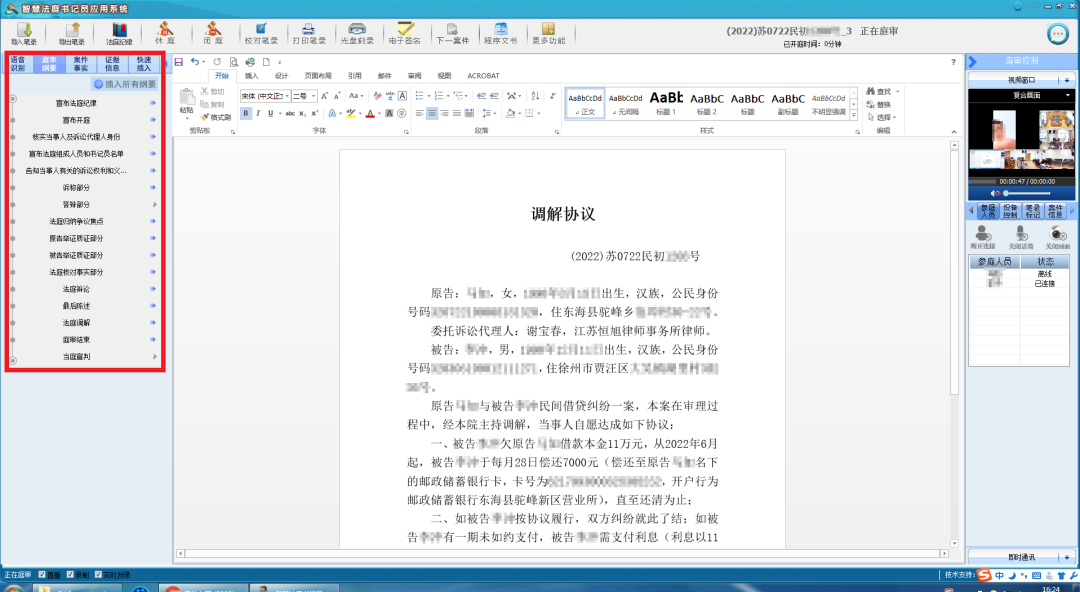This screenshot has width=1080, height=592.
Task: Toggle the 实时刻录 checkbox
Action: 98,575
